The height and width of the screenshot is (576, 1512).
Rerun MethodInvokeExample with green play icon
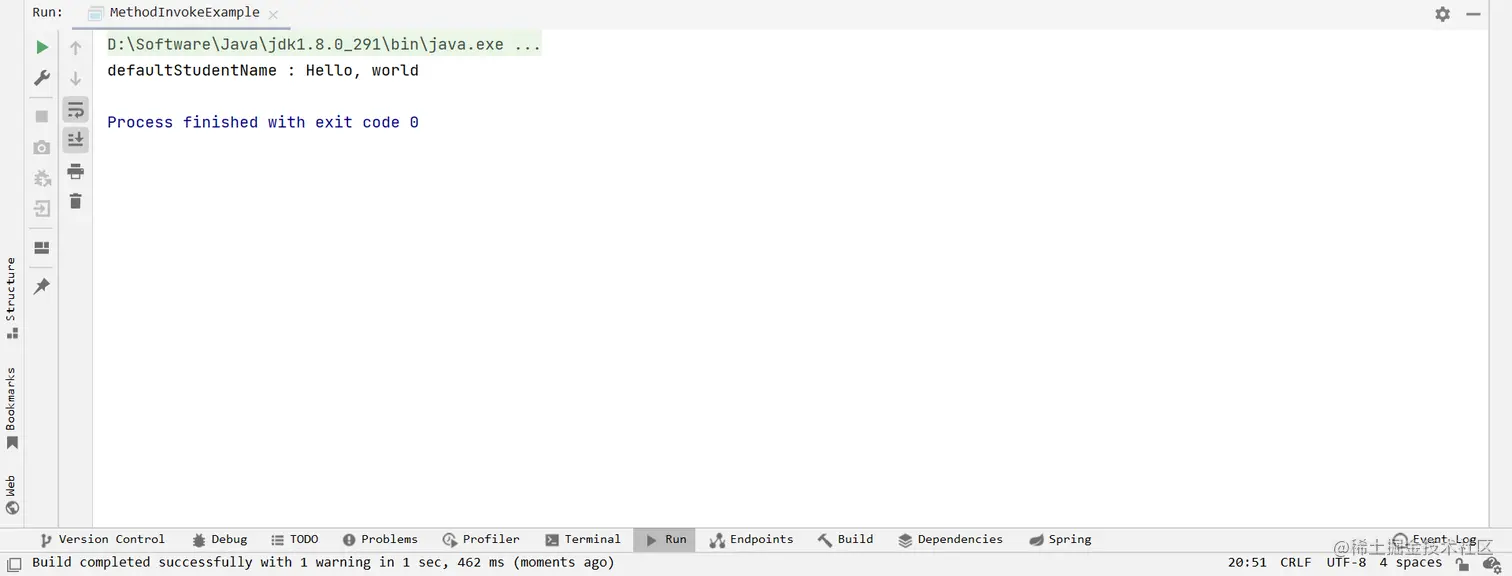pyautogui.click(x=42, y=47)
